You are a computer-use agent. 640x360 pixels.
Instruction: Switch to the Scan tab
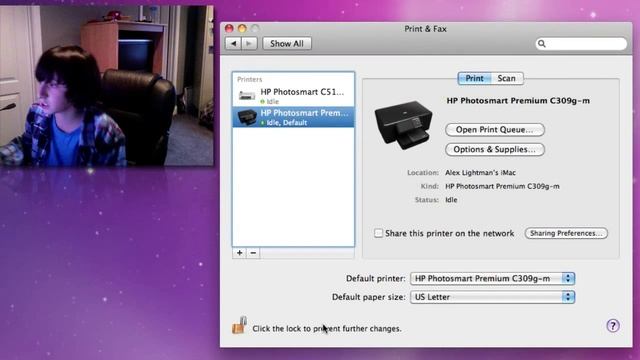[507, 78]
